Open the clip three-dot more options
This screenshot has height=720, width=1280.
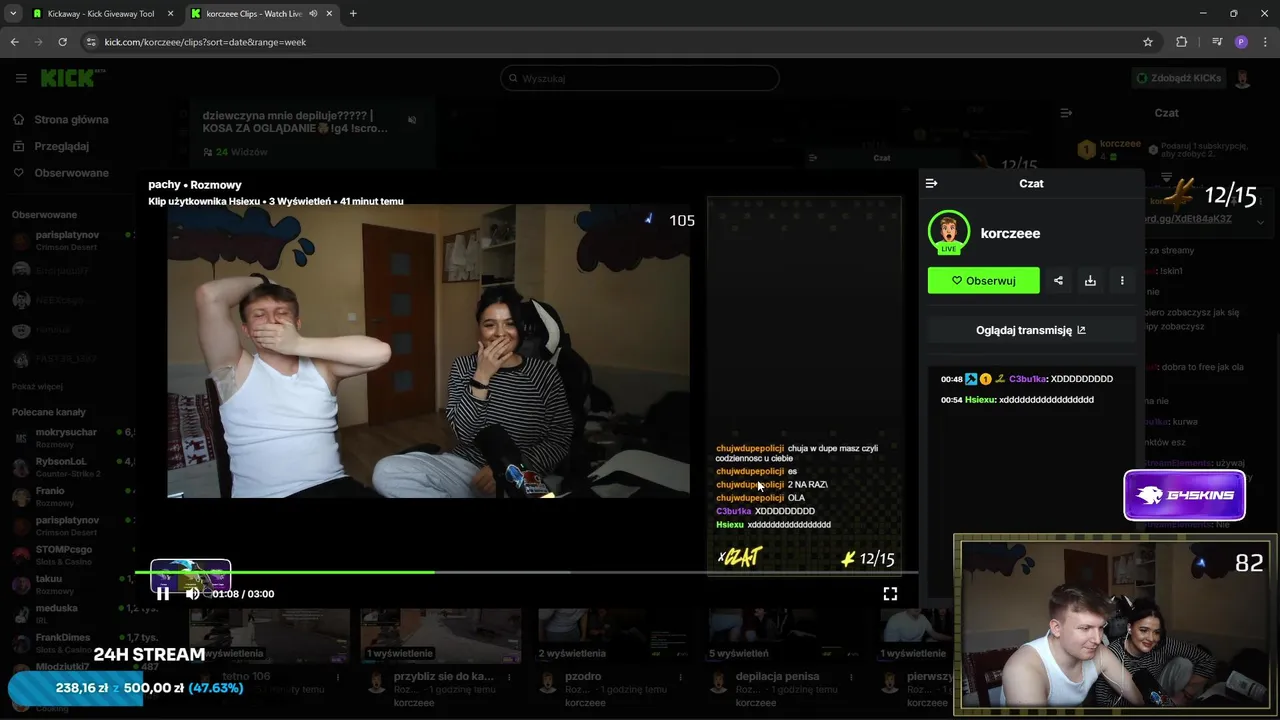[1122, 281]
